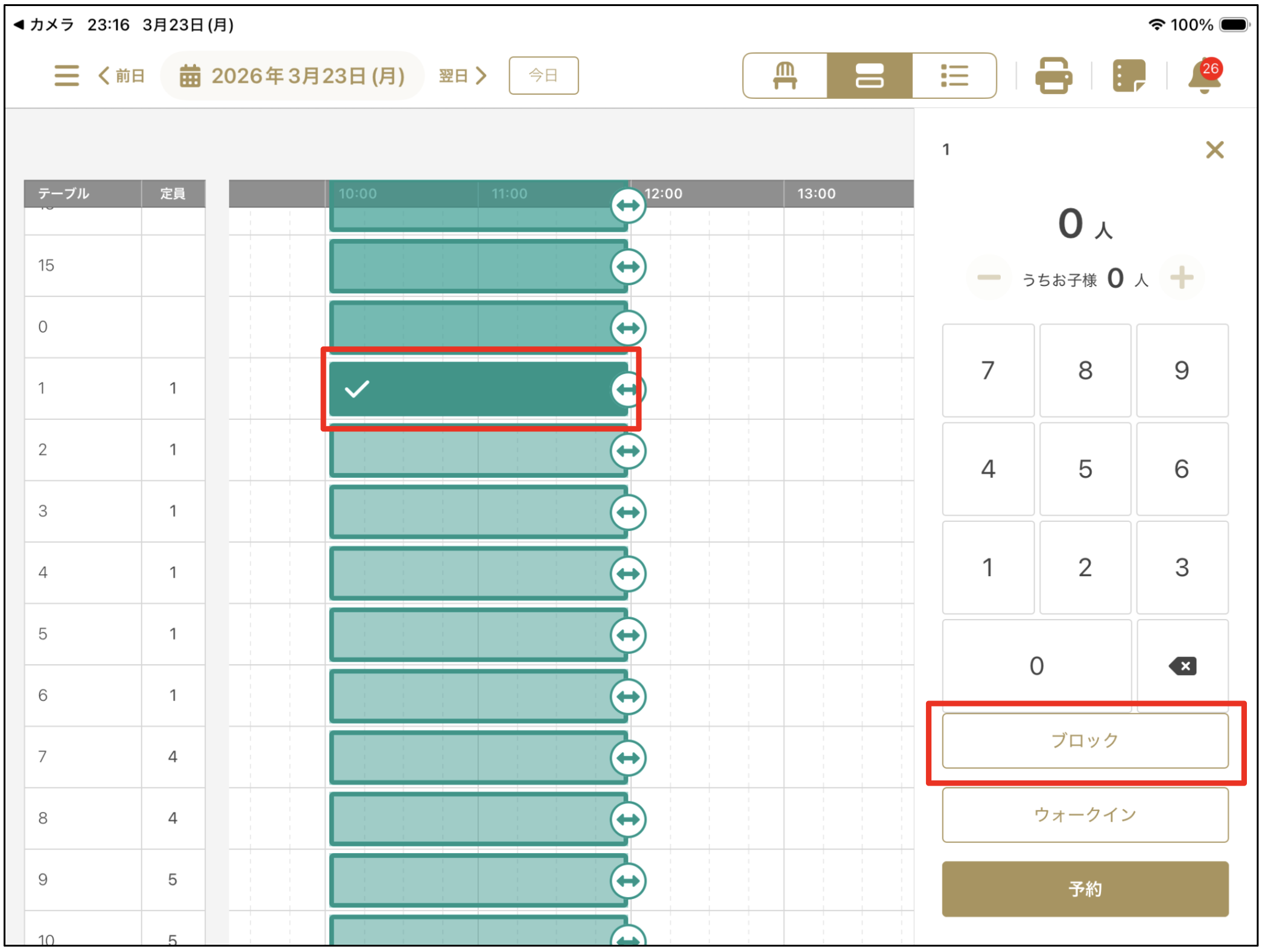Switch to list view tab

point(954,75)
